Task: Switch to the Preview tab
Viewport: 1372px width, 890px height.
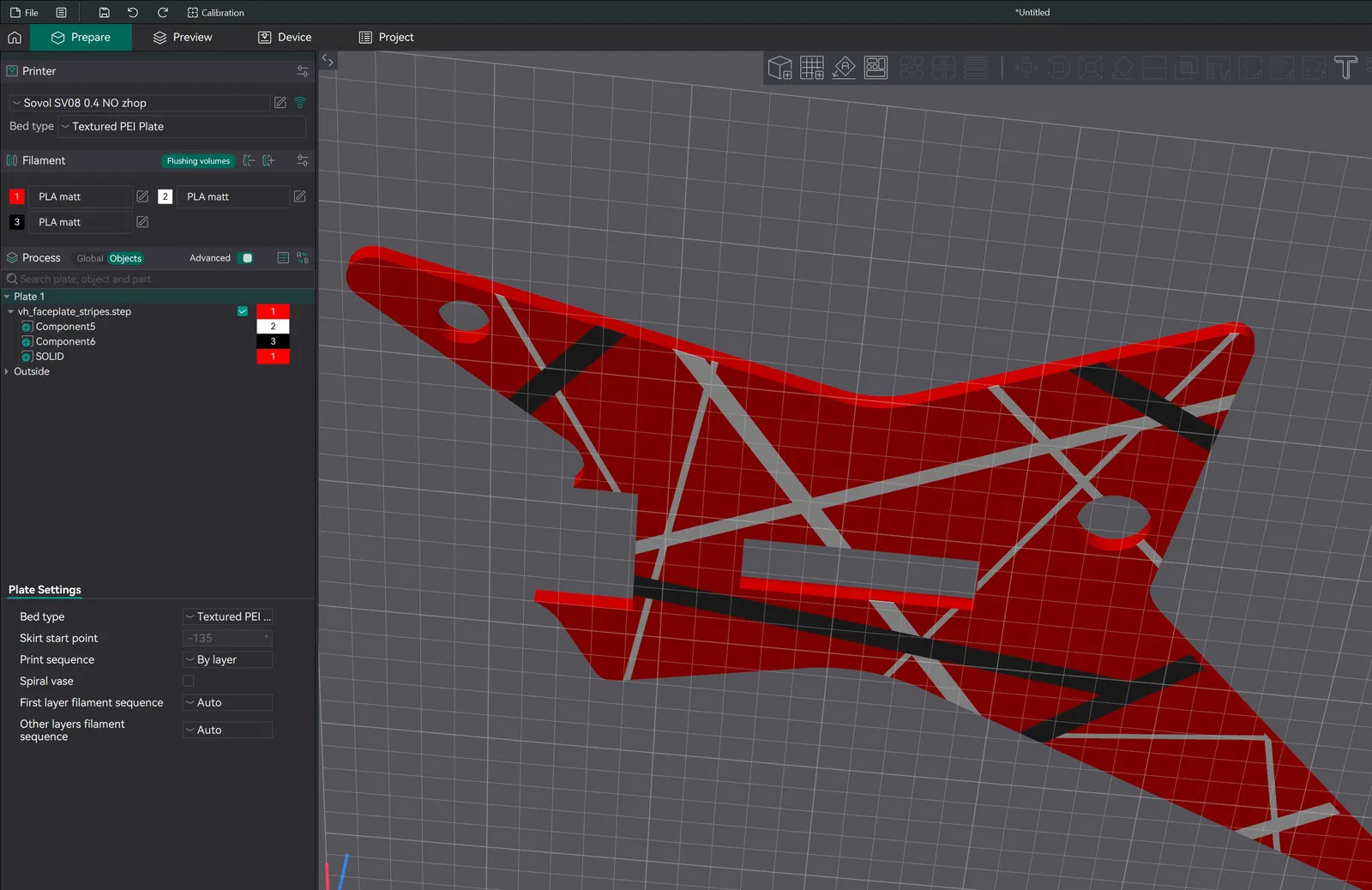Action: point(182,38)
